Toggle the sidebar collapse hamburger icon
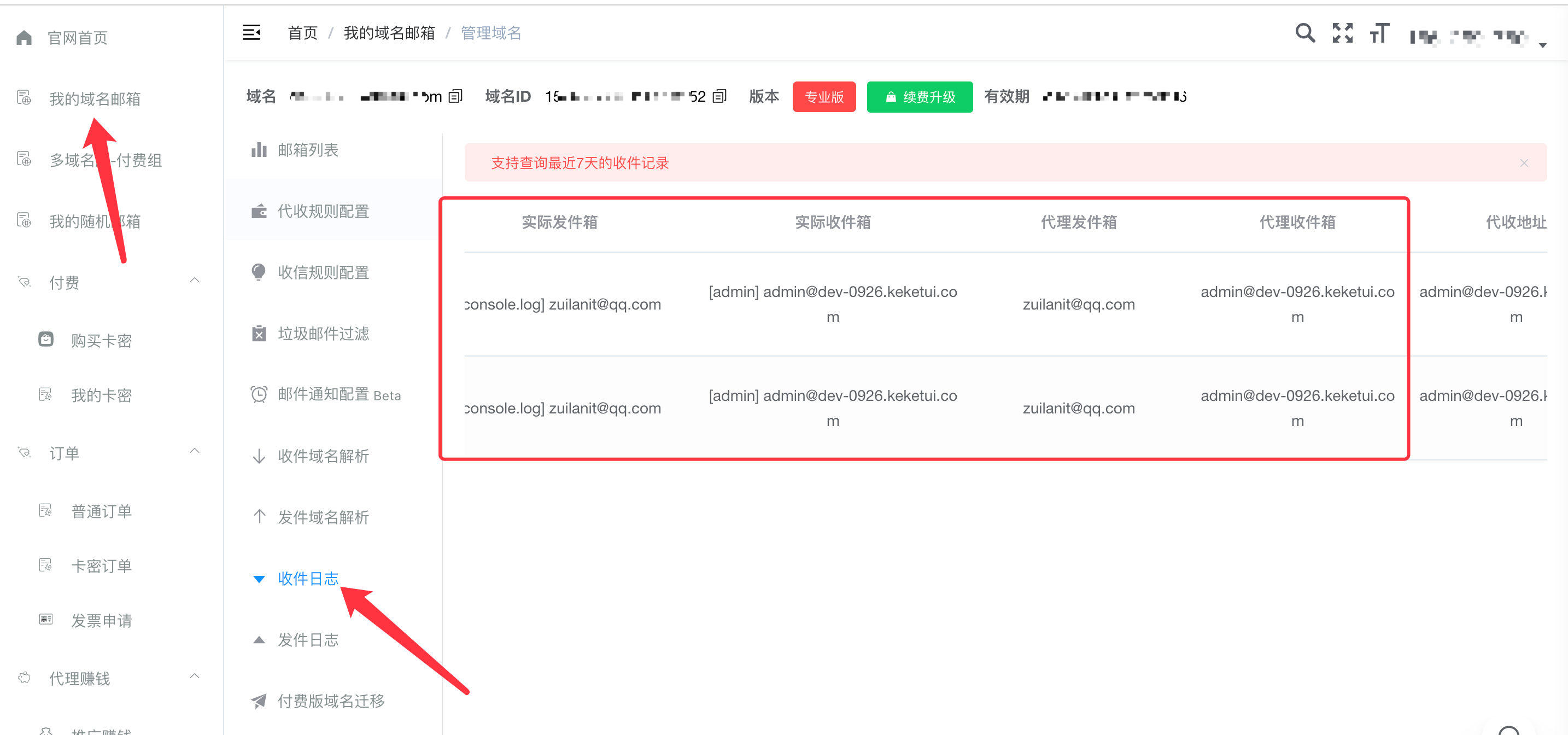1568x735 pixels. click(x=251, y=33)
